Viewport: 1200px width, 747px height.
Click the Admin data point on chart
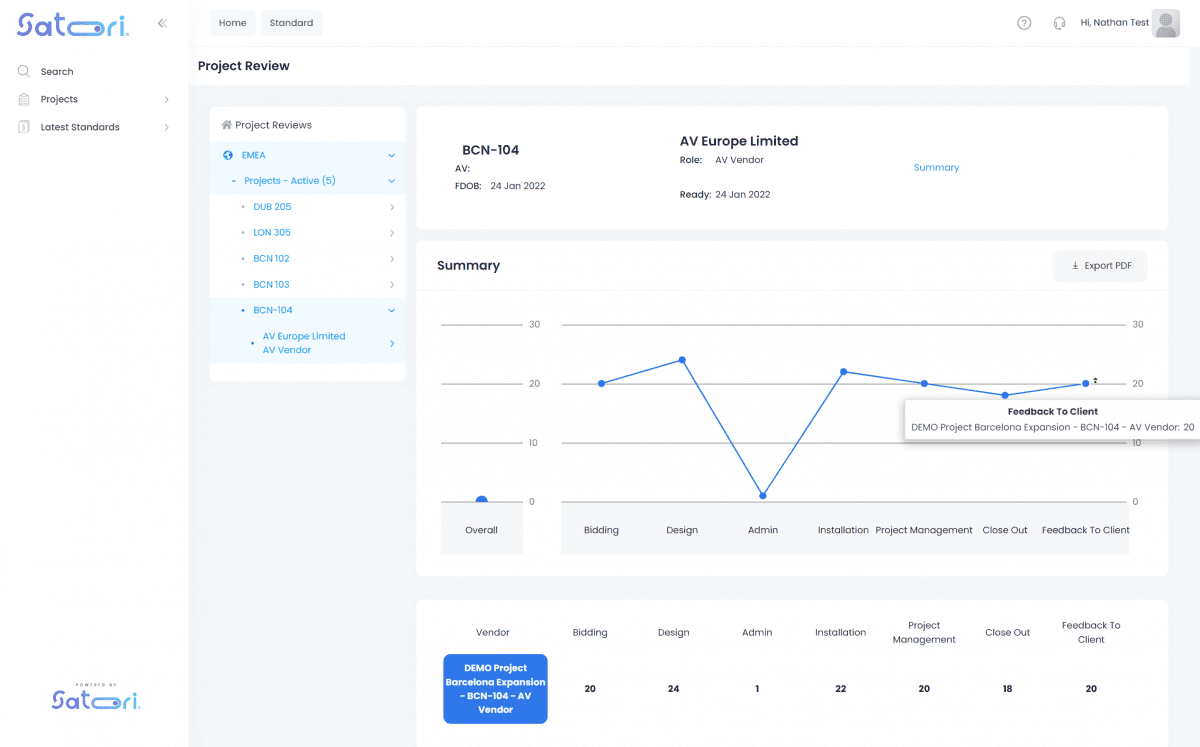pyautogui.click(x=763, y=495)
